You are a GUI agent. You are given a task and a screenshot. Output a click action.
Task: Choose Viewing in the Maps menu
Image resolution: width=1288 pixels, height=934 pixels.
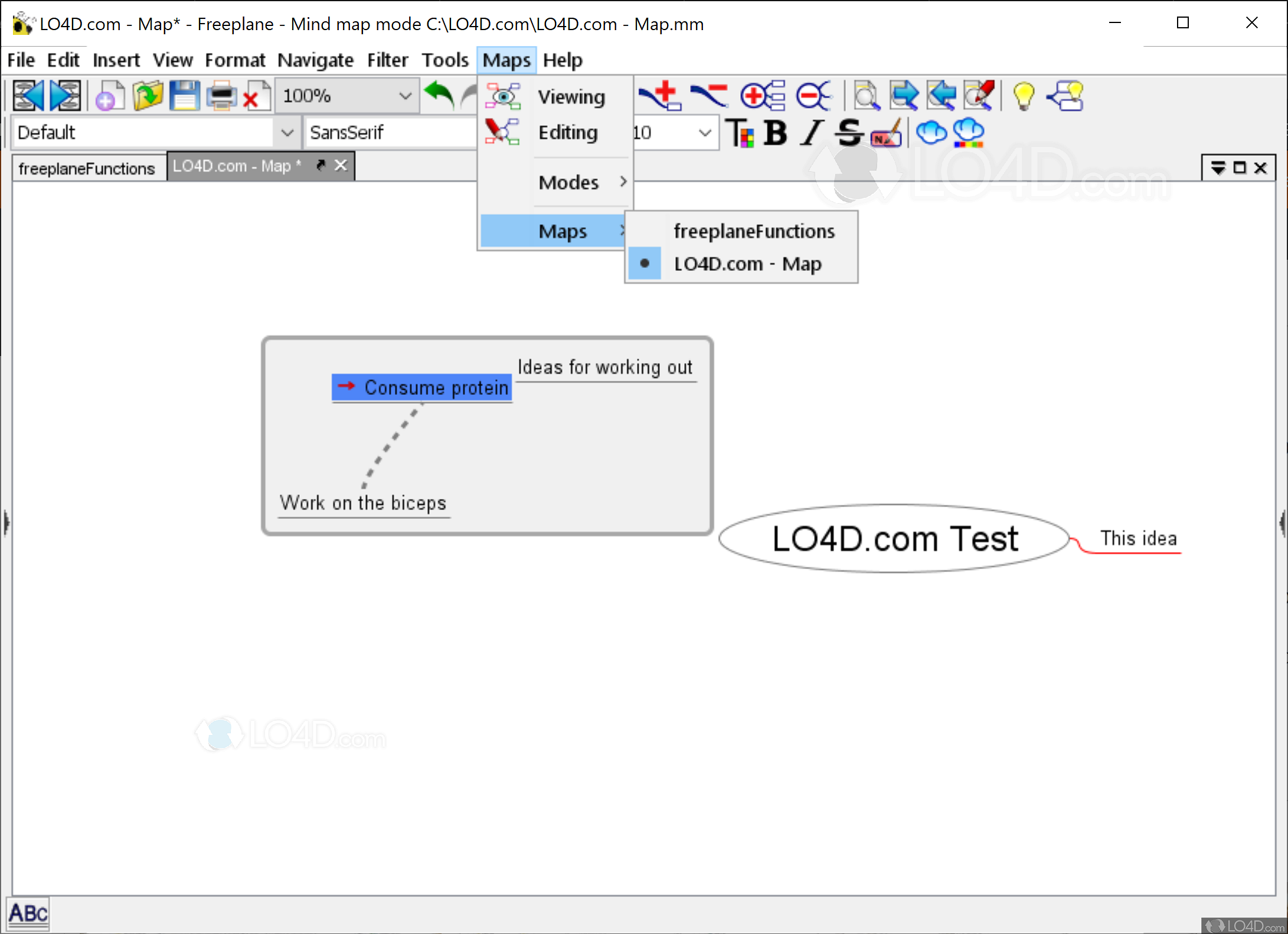555,97
